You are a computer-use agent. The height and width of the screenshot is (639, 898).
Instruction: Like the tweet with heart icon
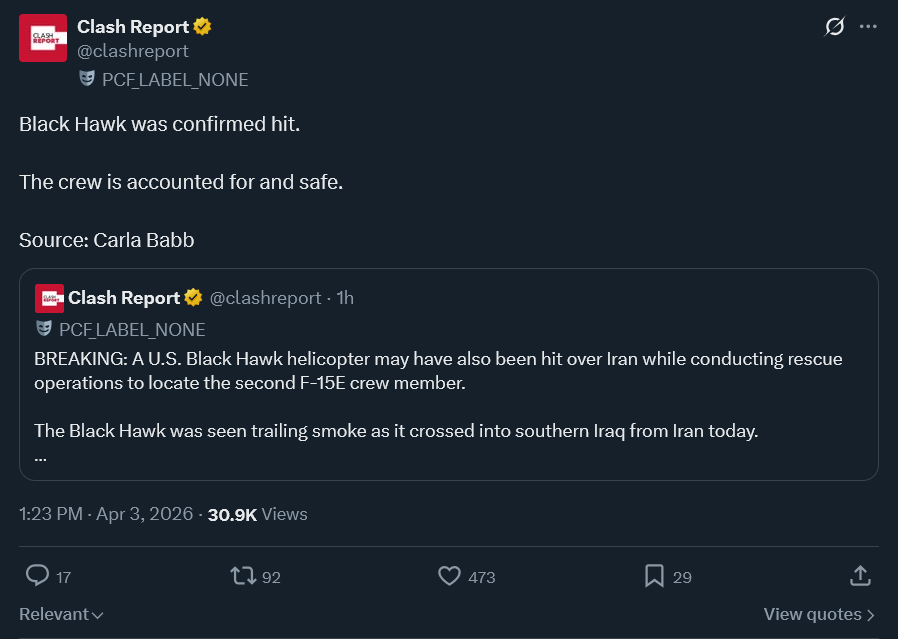pos(450,576)
